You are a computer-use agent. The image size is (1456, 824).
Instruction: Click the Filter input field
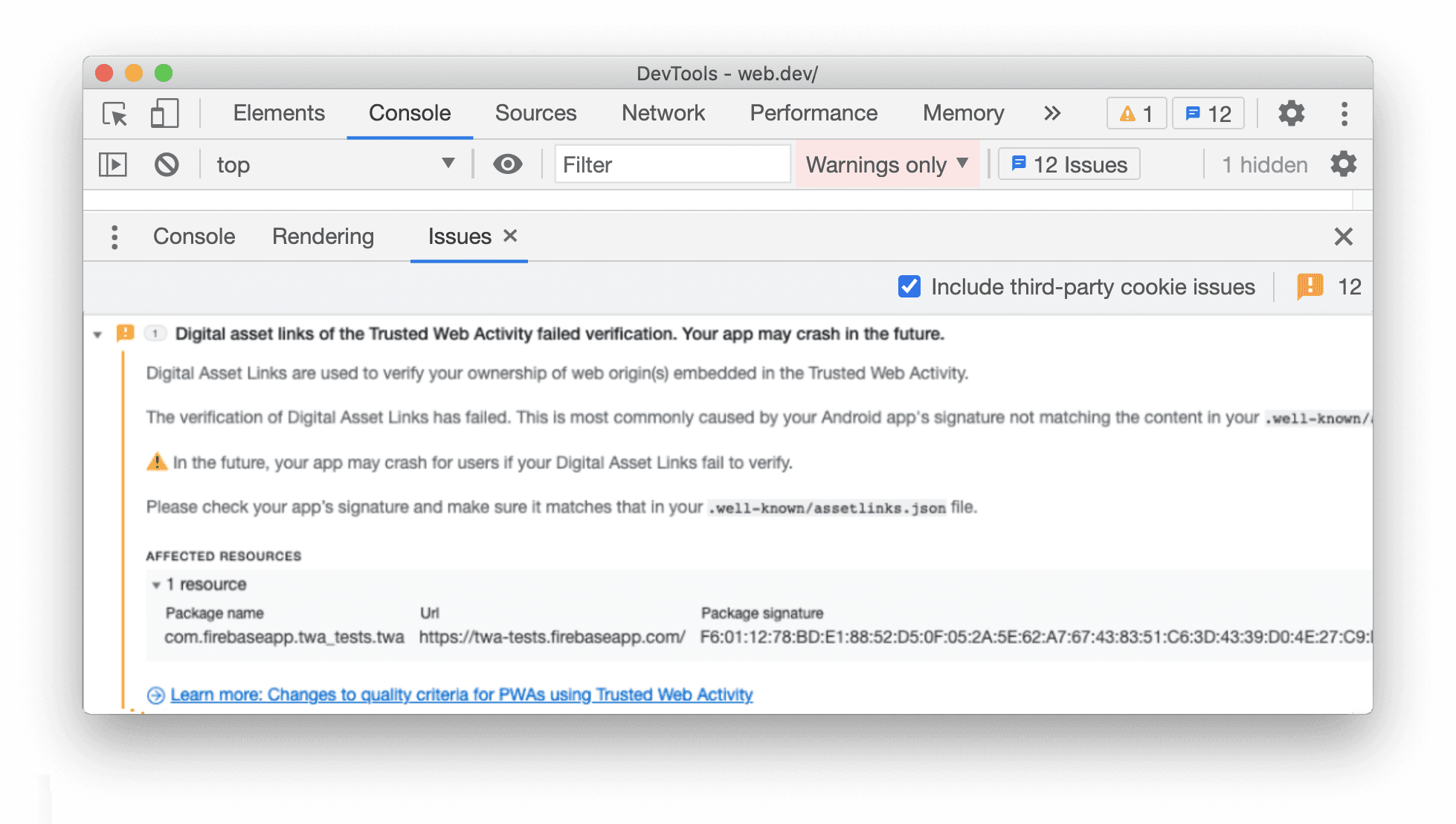point(671,163)
